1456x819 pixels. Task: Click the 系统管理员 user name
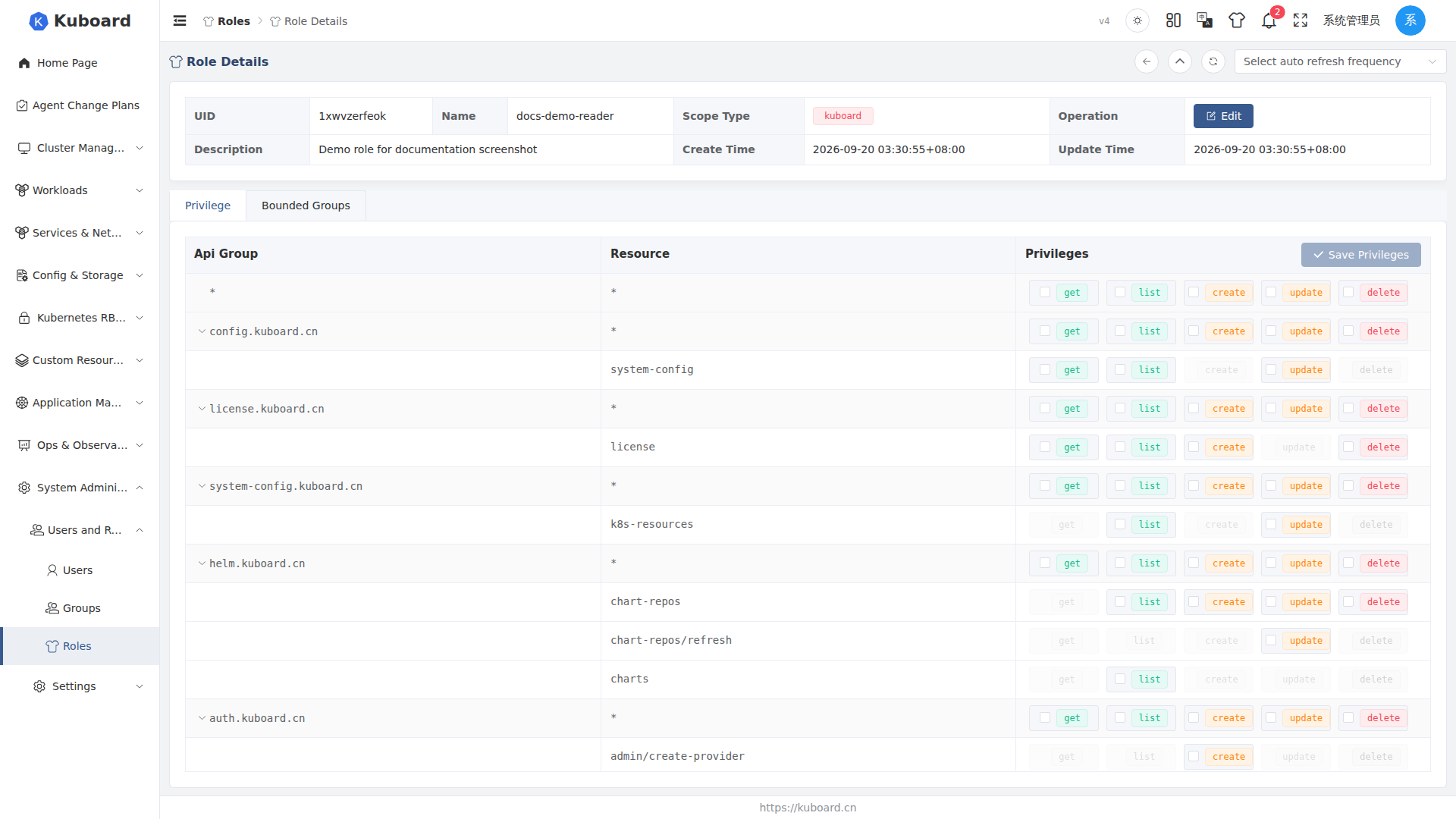coord(1351,20)
